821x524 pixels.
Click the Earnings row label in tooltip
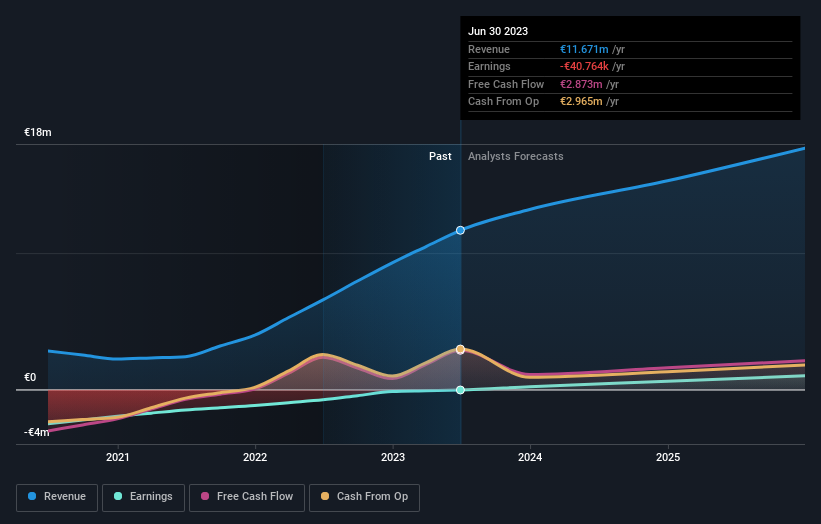point(489,66)
